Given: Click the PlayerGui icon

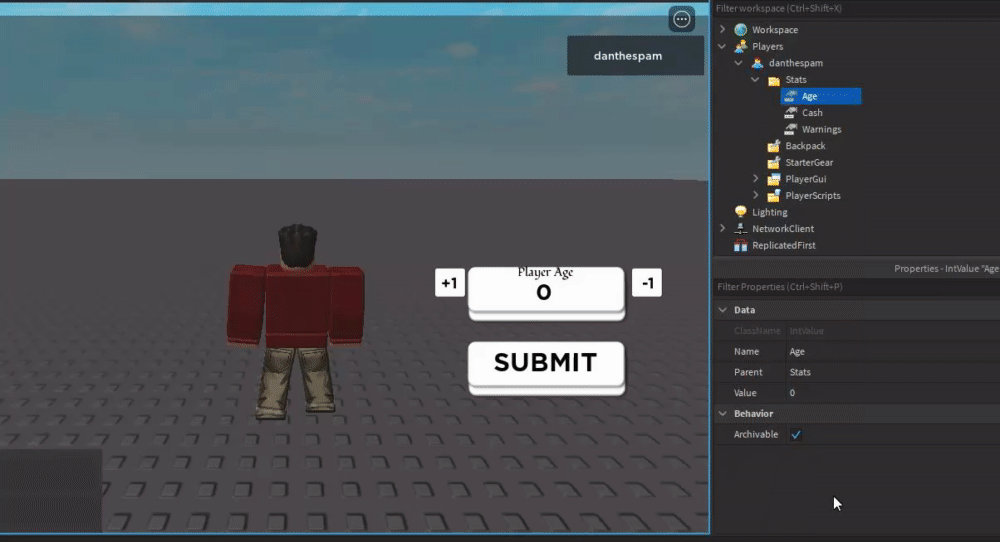Looking at the screenshot, I should click(774, 179).
